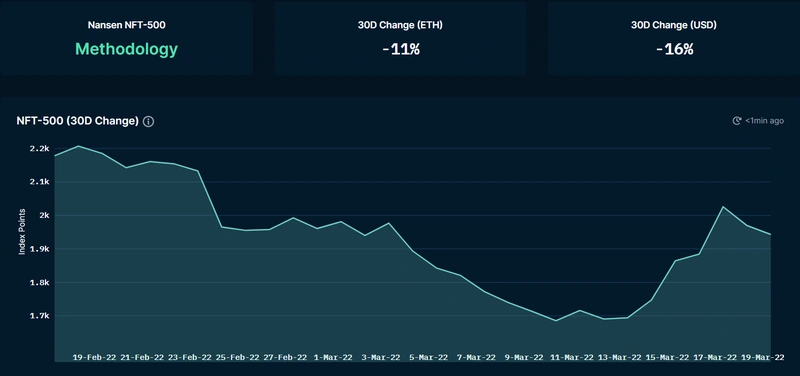Click the info icon beside NFT-500 (30D Change)
Viewport: 800px width, 376px height.
(x=148, y=121)
